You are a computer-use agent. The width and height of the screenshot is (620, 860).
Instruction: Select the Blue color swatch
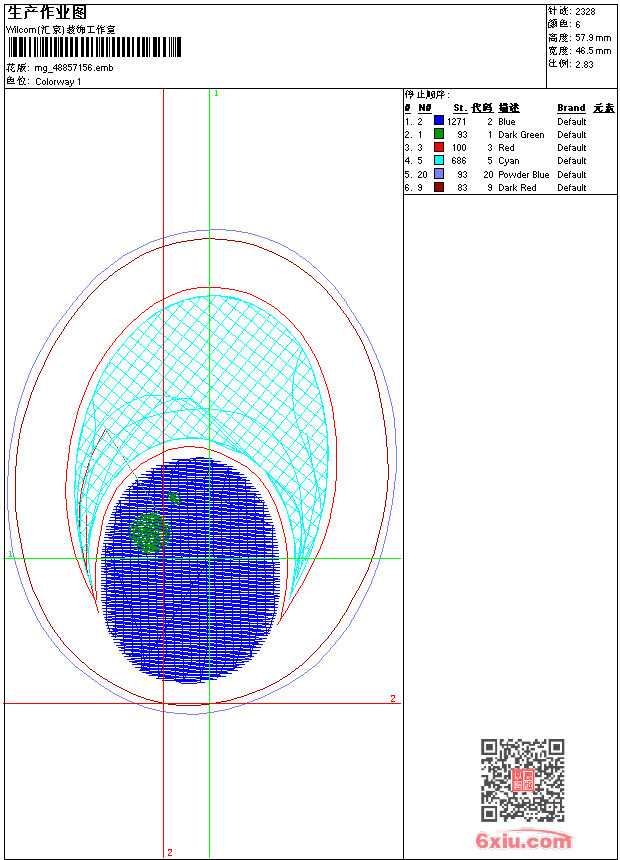tap(439, 121)
